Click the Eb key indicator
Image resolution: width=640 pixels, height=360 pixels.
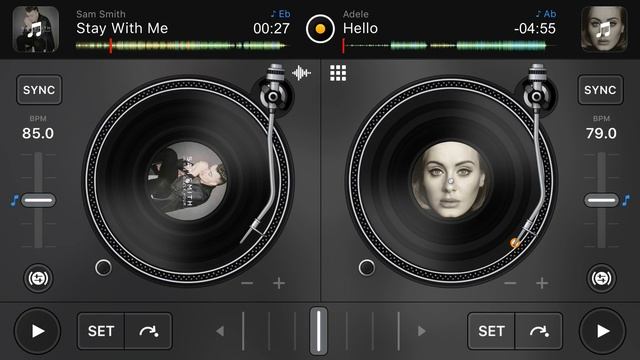coord(280,14)
